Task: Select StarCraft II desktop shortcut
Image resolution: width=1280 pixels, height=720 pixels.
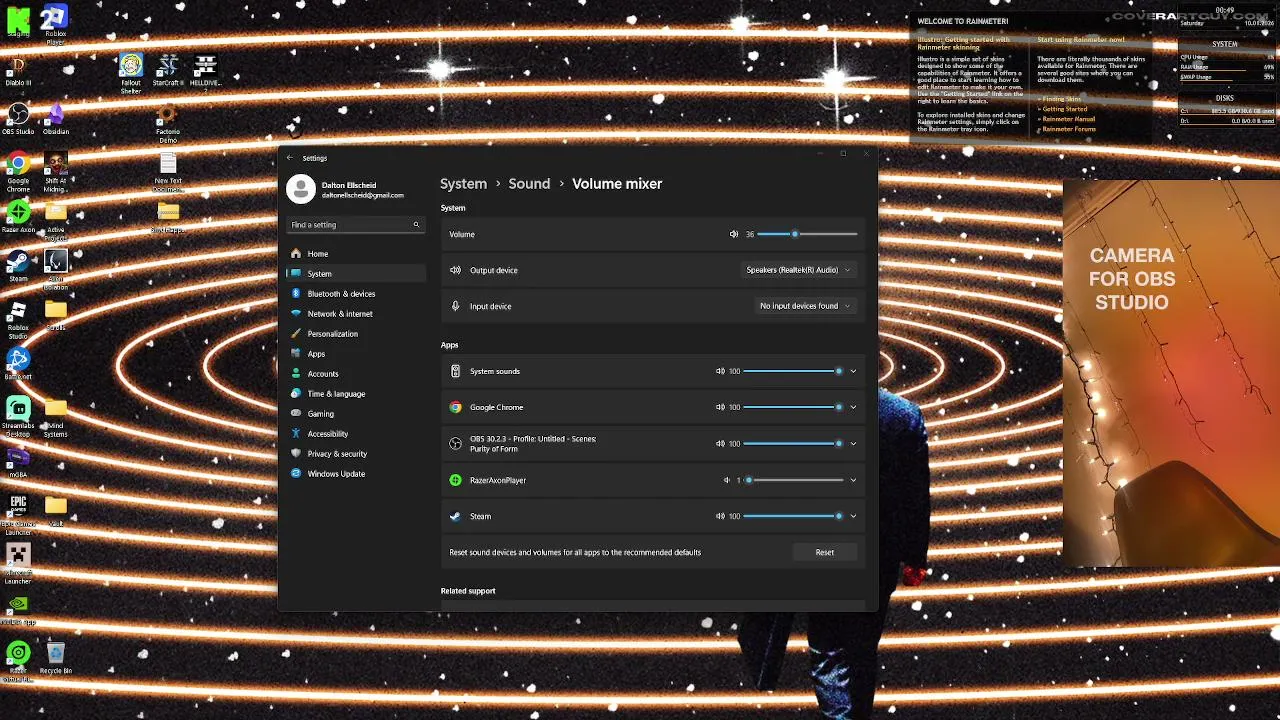Action: [168, 71]
